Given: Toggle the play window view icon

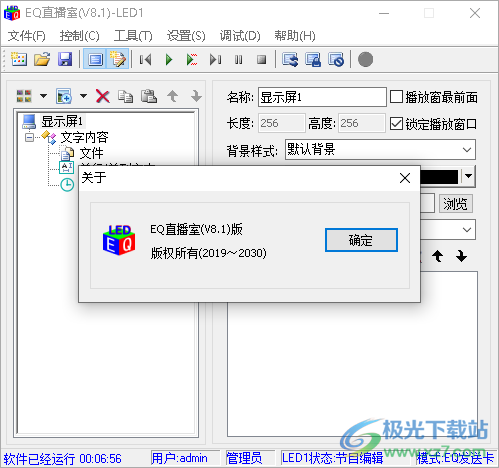Looking at the screenshot, I should click(x=95, y=60).
